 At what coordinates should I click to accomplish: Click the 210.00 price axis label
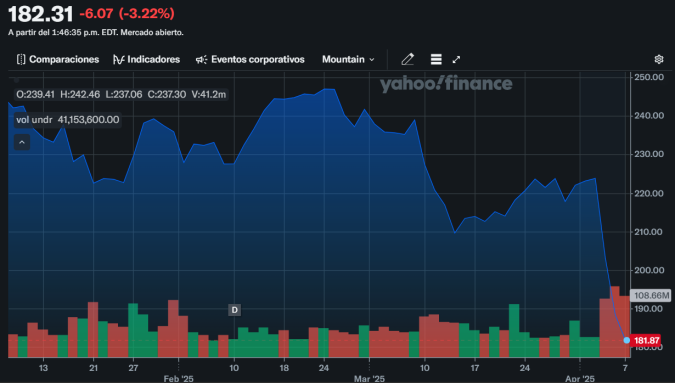(x=649, y=232)
